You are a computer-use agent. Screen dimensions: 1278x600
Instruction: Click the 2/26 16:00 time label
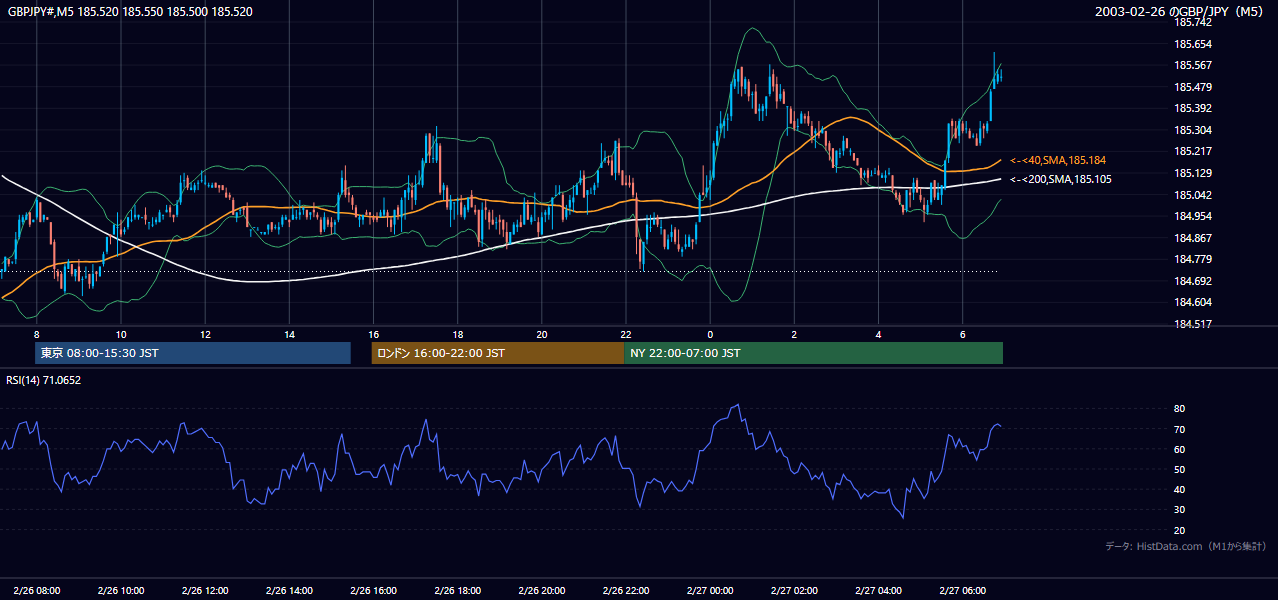373,591
